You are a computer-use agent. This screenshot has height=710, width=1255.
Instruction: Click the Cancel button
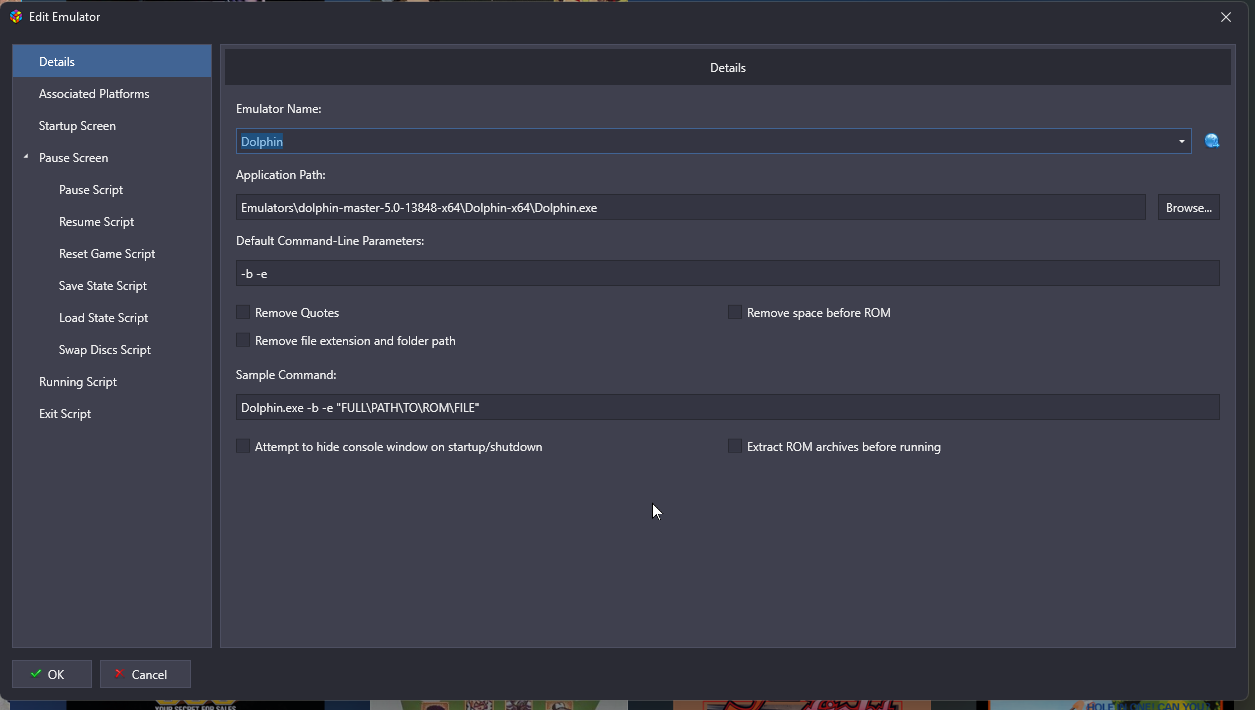[145, 674]
